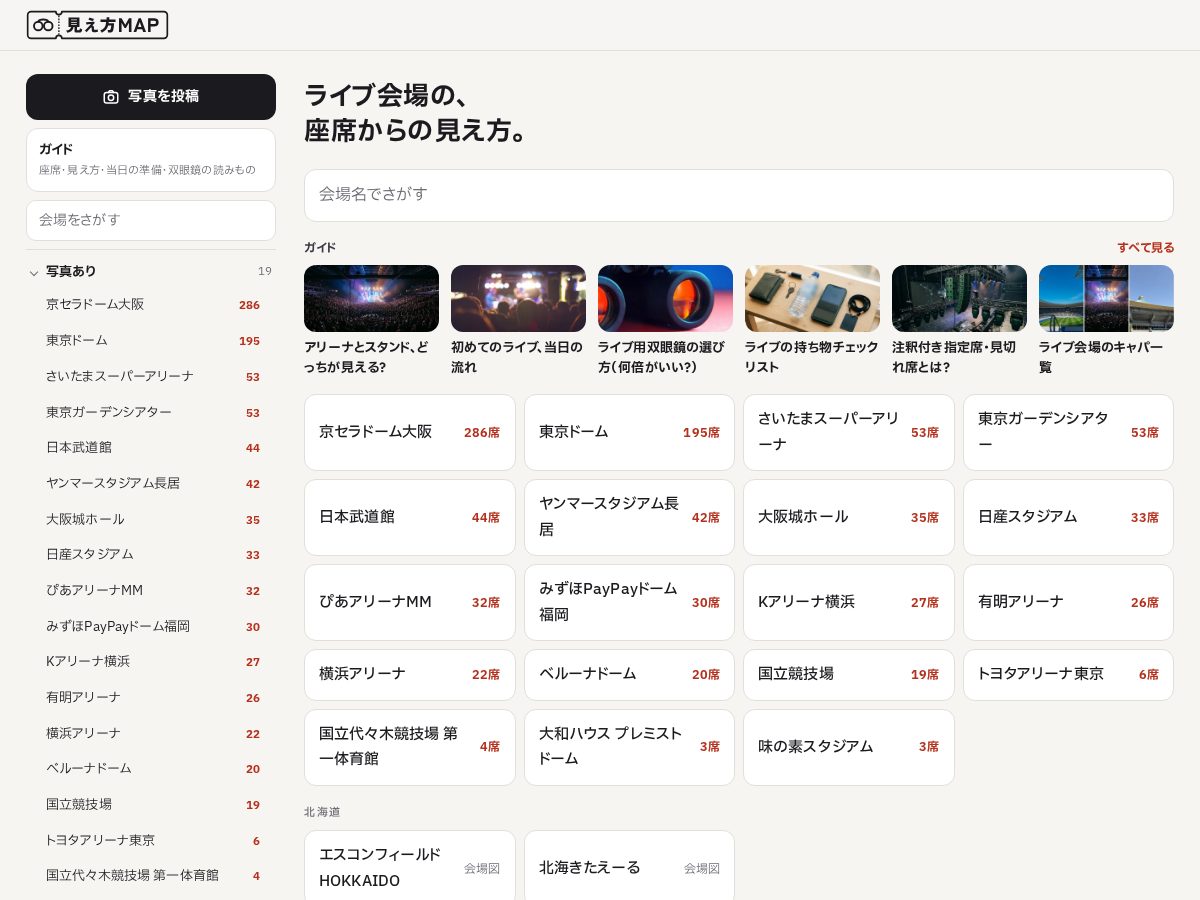Focus the 会場名でさがす search box

click(739, 195)
